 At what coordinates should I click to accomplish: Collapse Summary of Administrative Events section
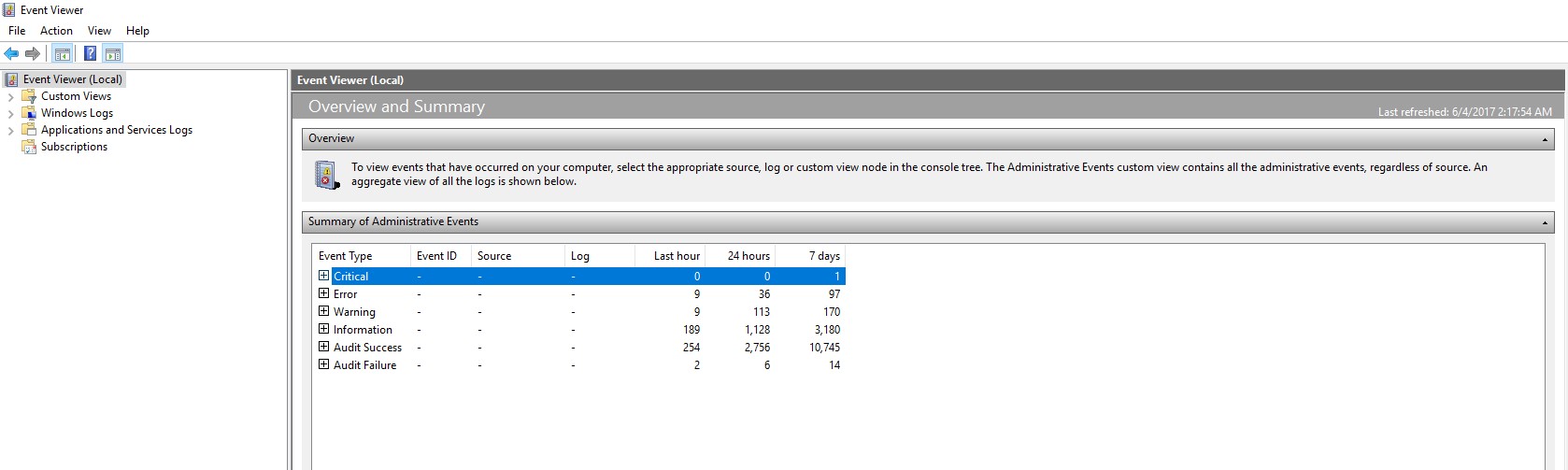(1545, 222)
